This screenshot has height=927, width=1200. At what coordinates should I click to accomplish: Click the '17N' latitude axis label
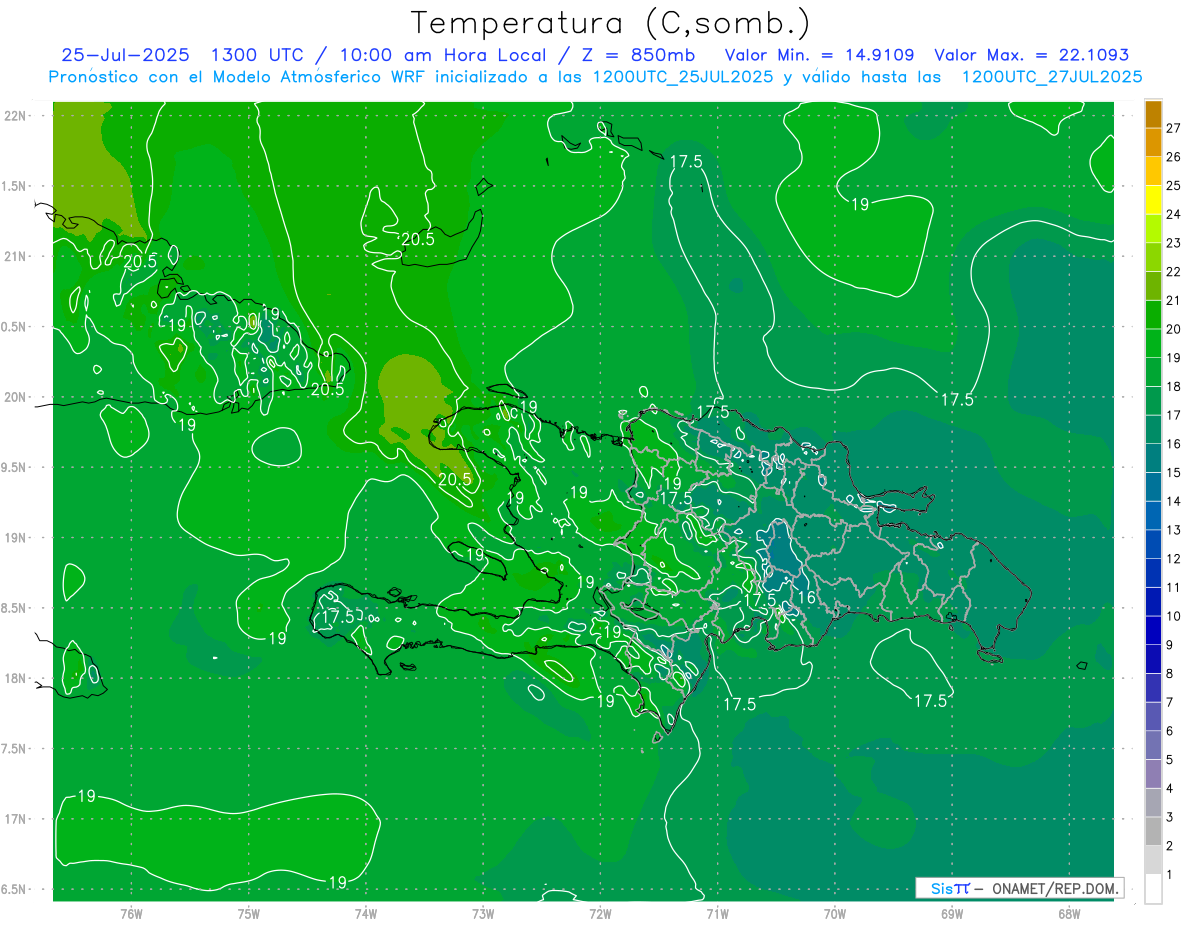coord(15,819)
